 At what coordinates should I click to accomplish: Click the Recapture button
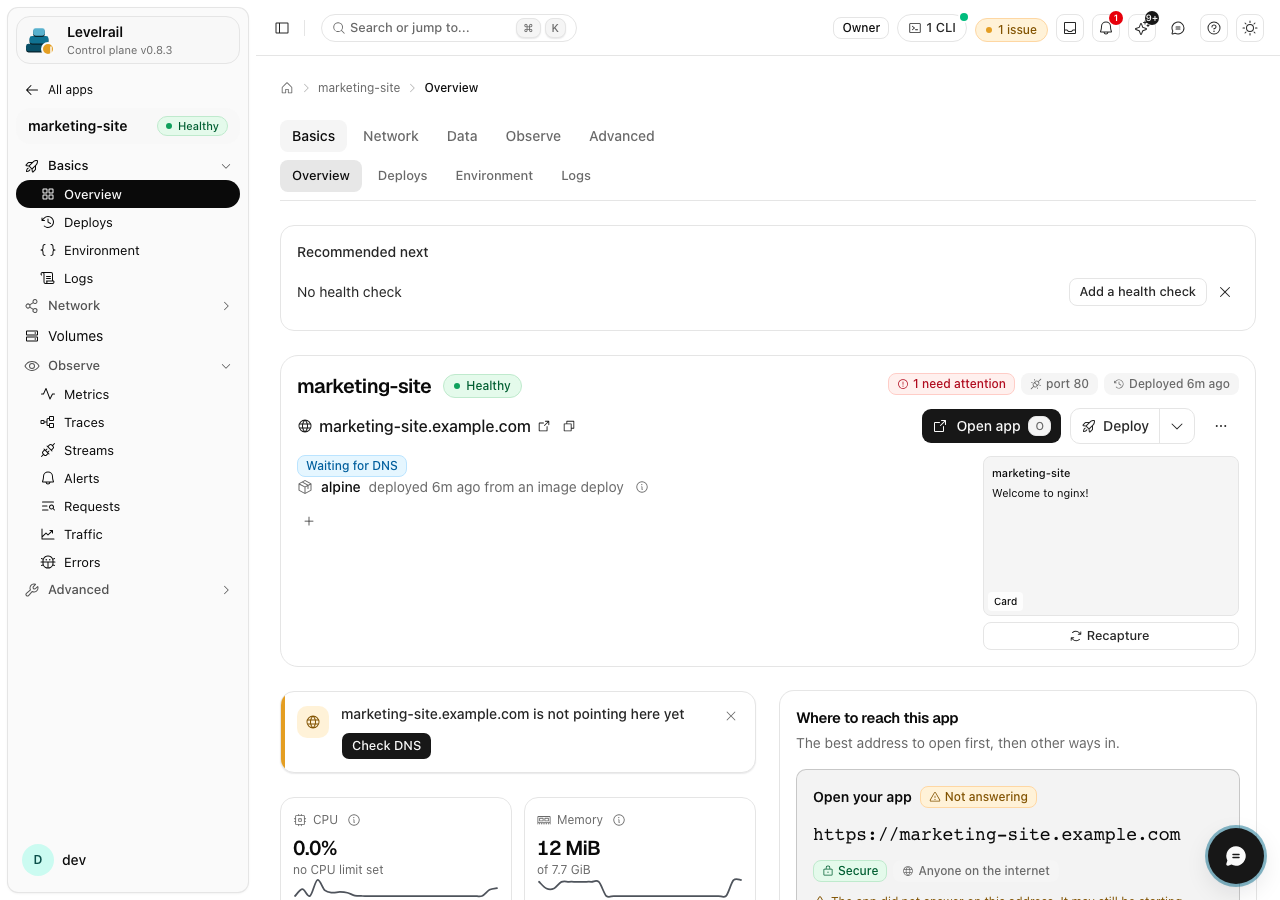pos(1111,636)
